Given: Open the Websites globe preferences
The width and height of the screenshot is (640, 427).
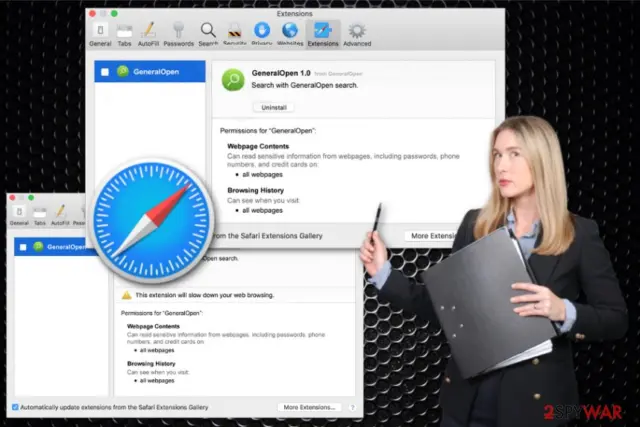Looking at the screenshot, I should coord(290,35).
